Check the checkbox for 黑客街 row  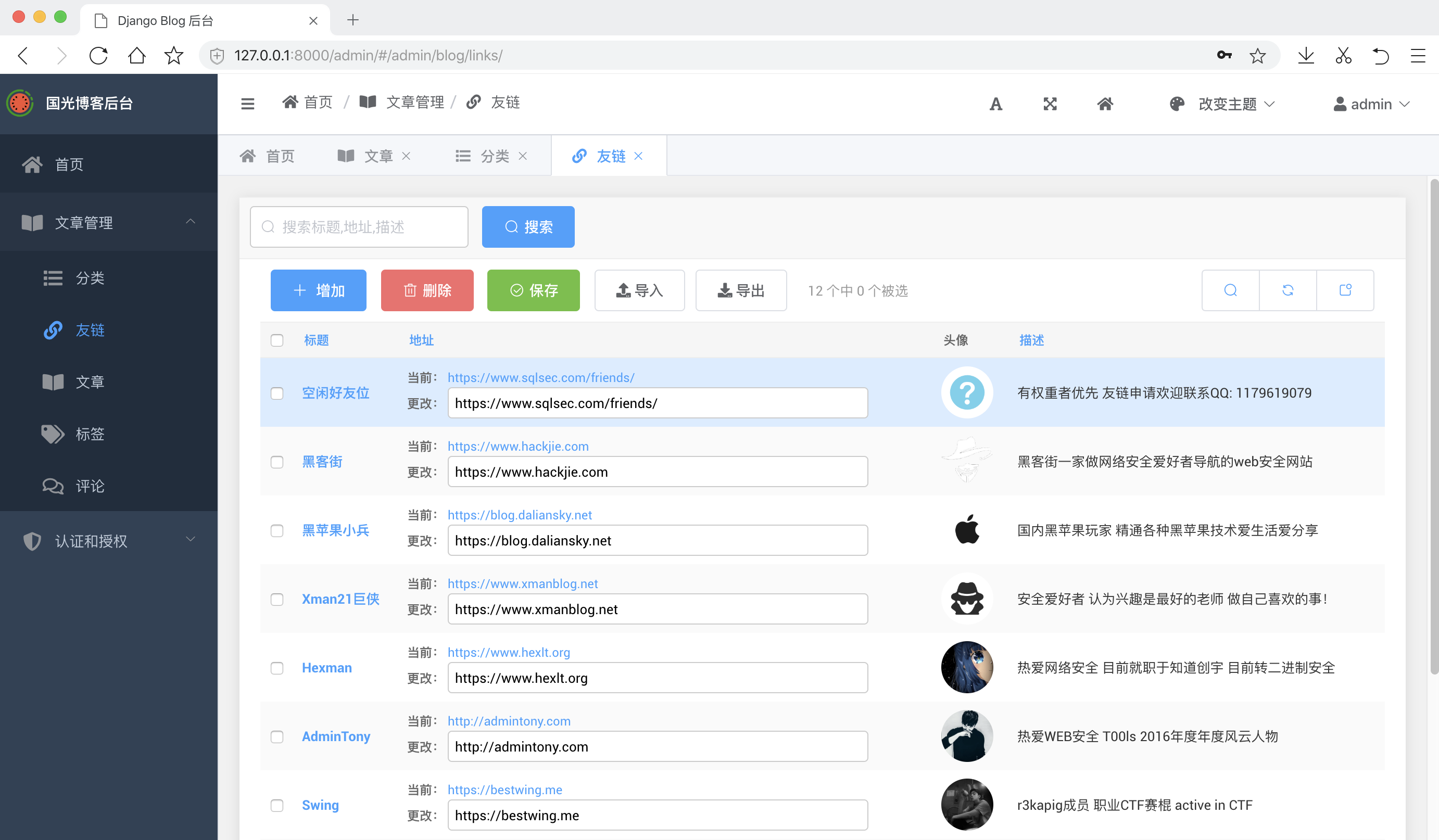[277, 462]
